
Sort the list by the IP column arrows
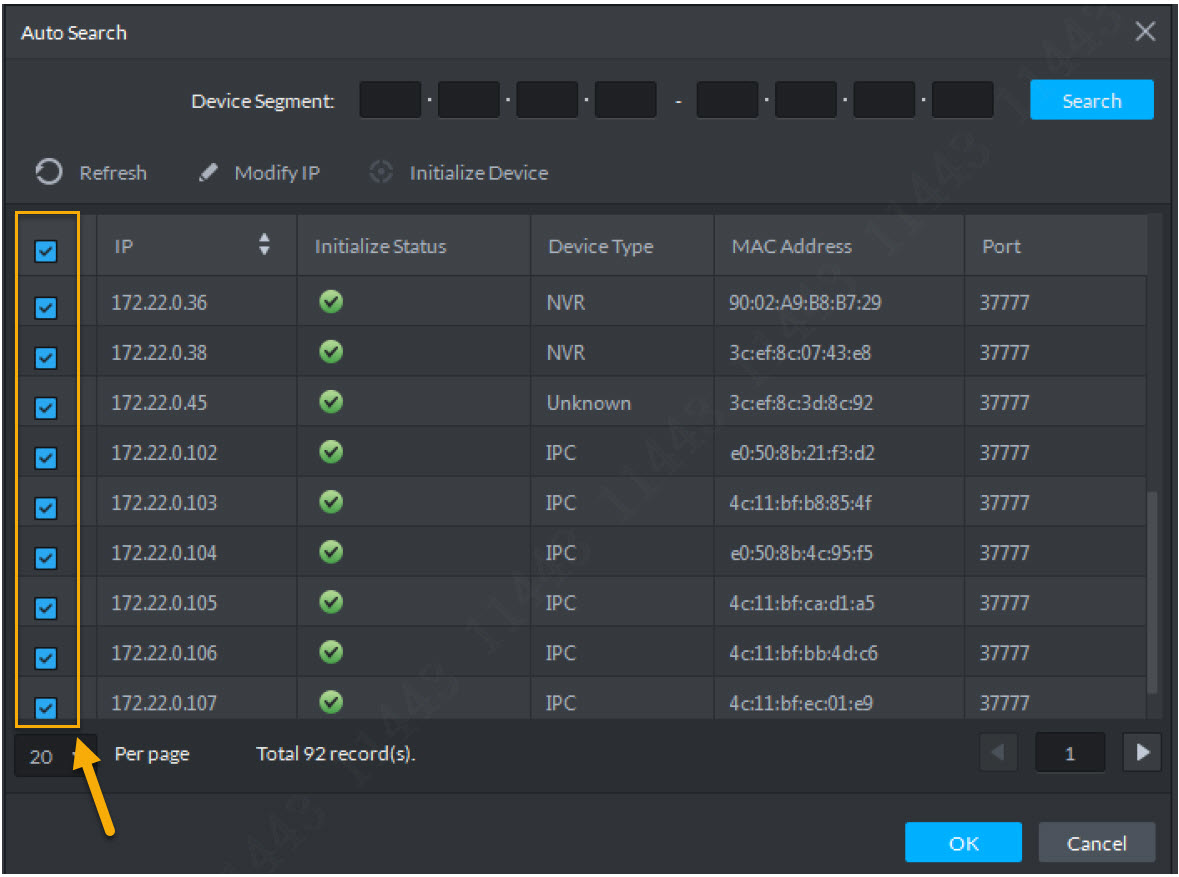264,244
